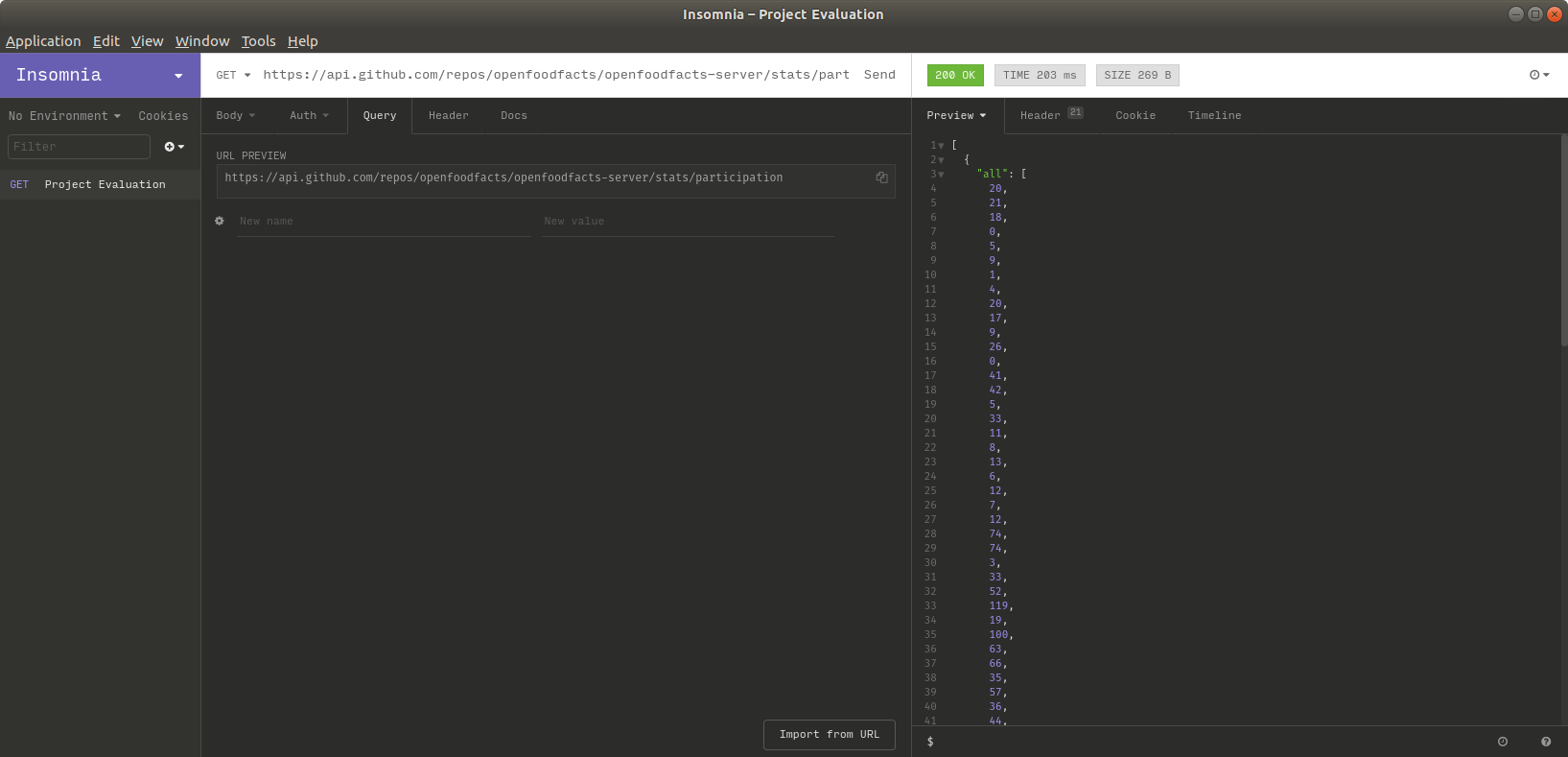The width and height of the screenshot is (1568, 757).
Task: Click the response pane scrollbar
Action: pos(1564,240)
